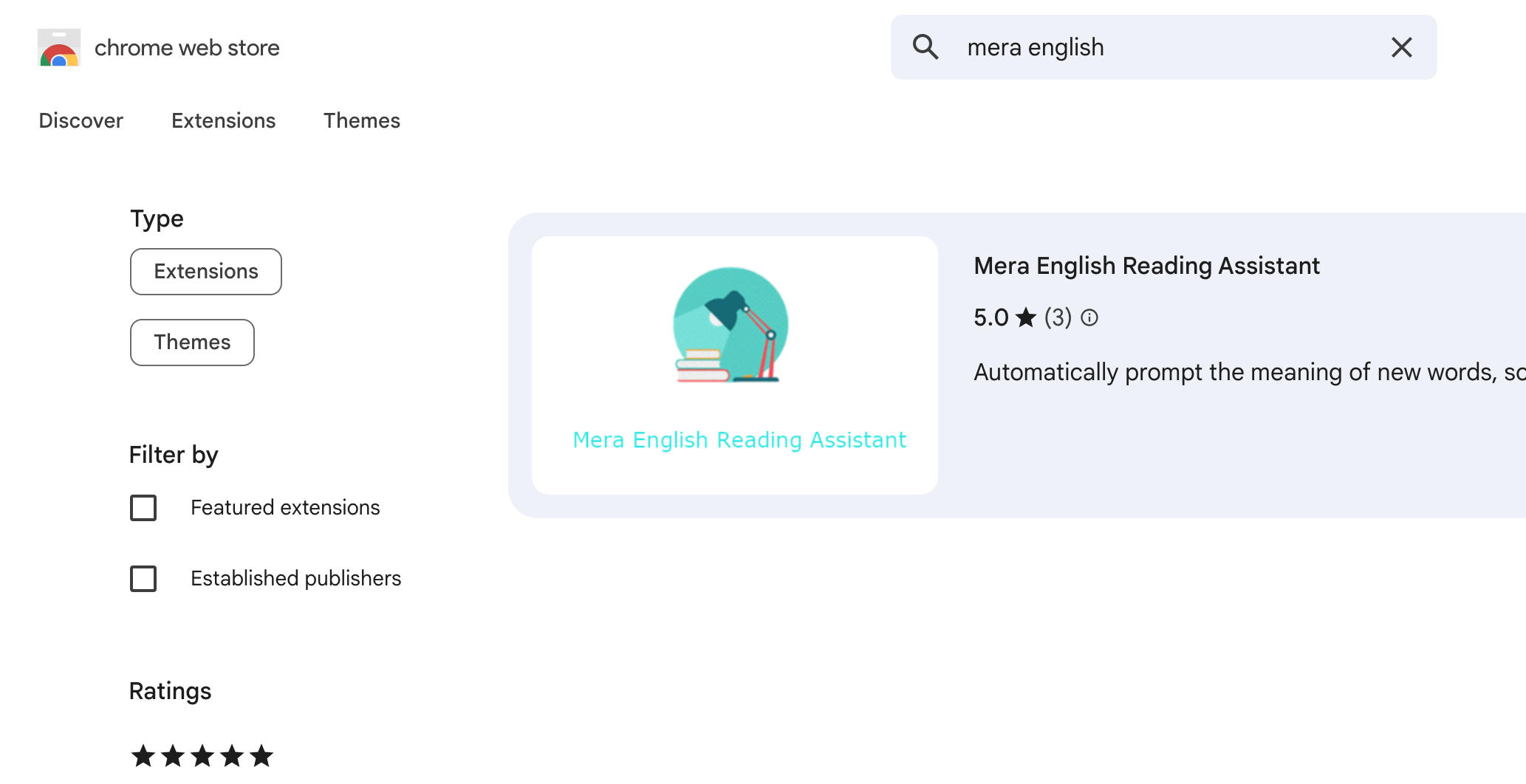Image resolution: width=1526 pixels, height=784 pixels.
Task: Select the five-star ratings filter
Action: [x=202, y=756]
